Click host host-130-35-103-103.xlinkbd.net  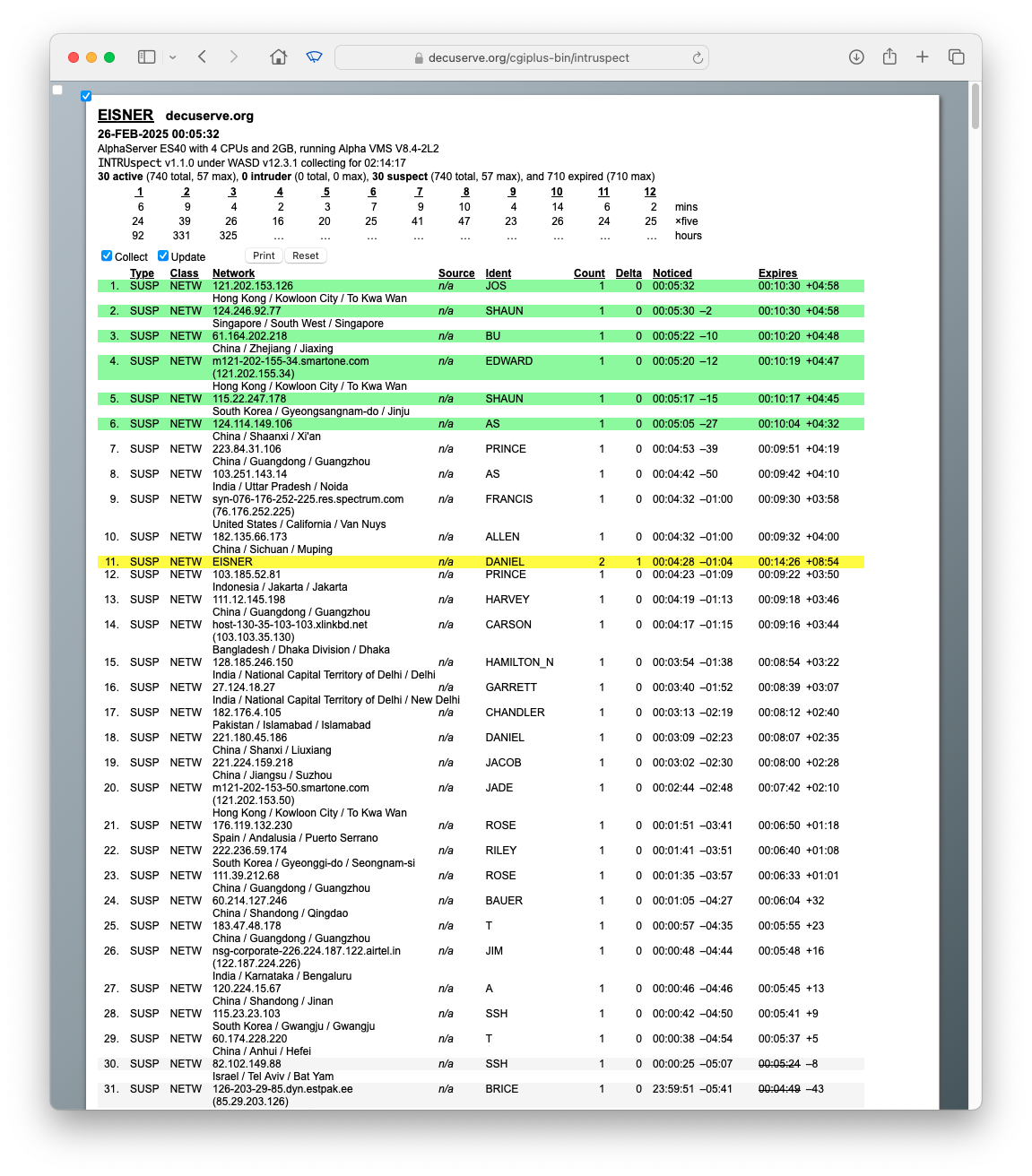(x=290, y=625)
